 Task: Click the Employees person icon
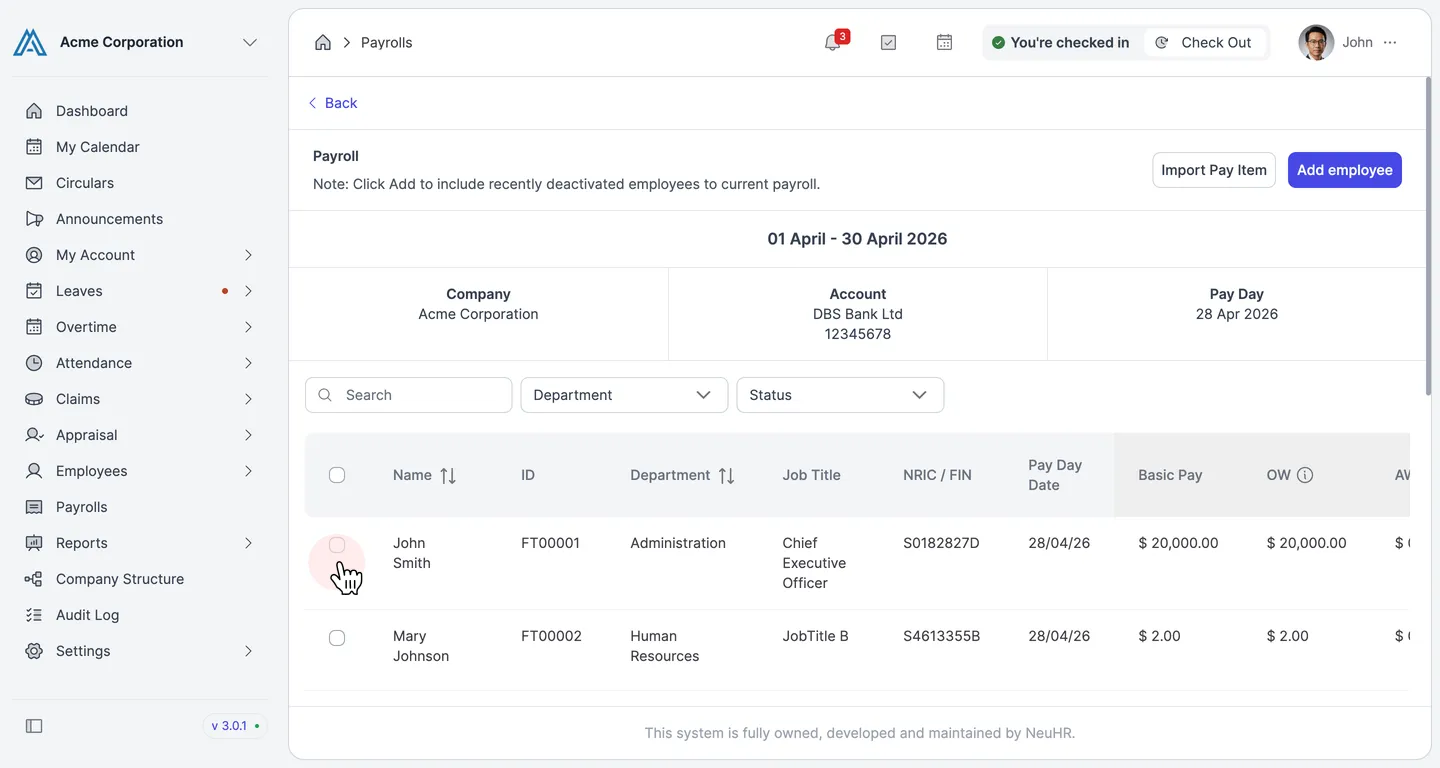[34, 471]
